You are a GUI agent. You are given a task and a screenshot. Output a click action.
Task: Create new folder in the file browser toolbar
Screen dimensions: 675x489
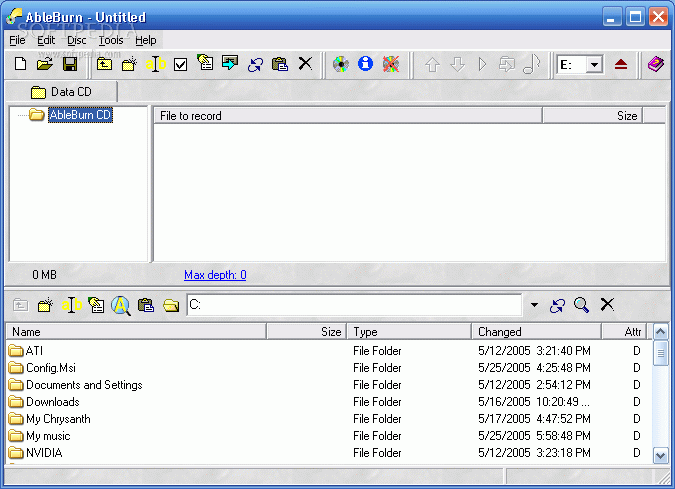pos(45,305)
